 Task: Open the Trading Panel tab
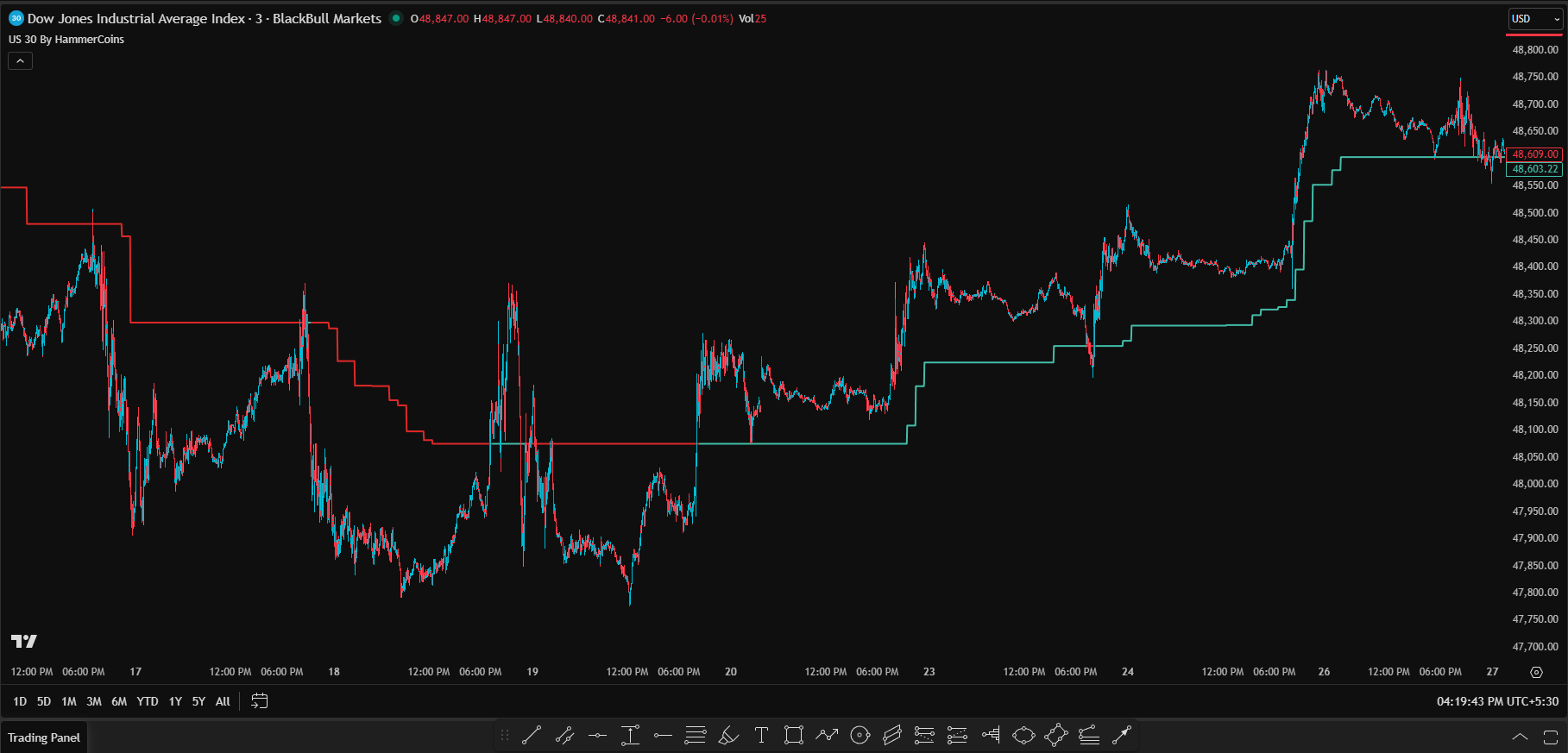pyautogui.click(x=44, y=737)
